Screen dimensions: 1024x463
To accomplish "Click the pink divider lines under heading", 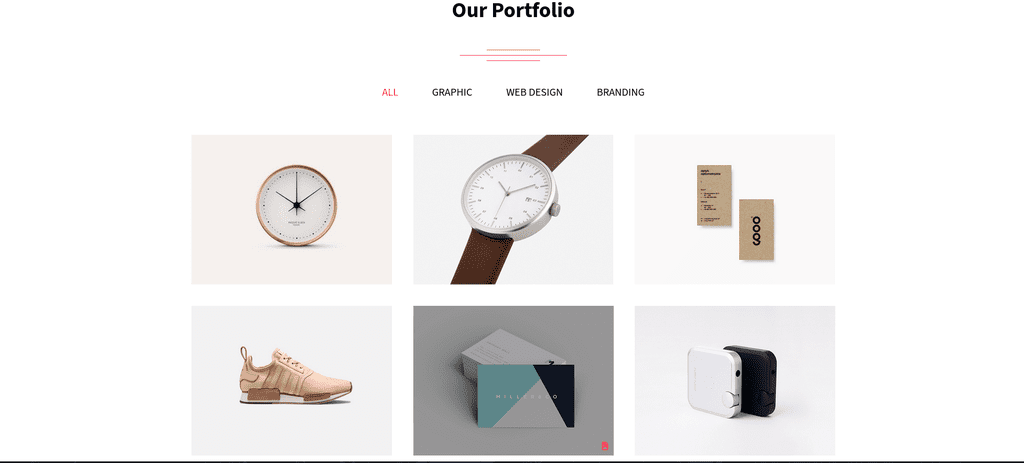I will tap(513, 56).
